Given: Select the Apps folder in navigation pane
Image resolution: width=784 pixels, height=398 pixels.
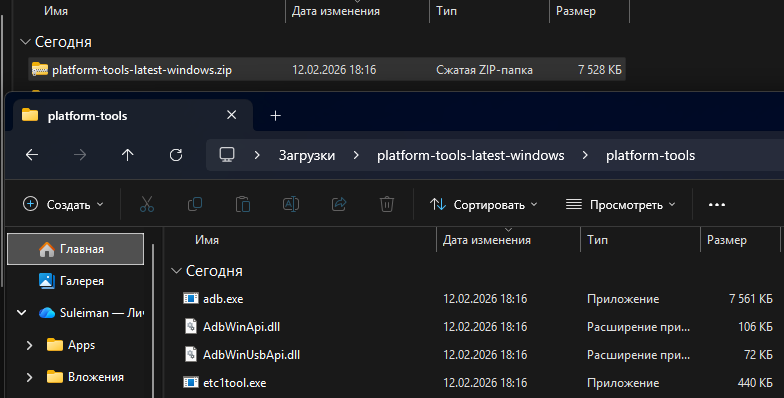Looking at the screenshot, I should tap(81, 345).
